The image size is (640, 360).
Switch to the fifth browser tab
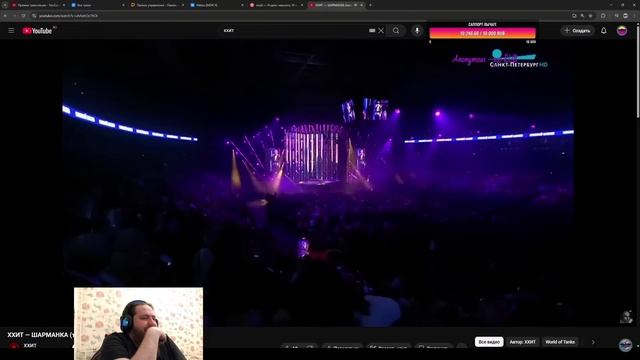pos(276,5)
